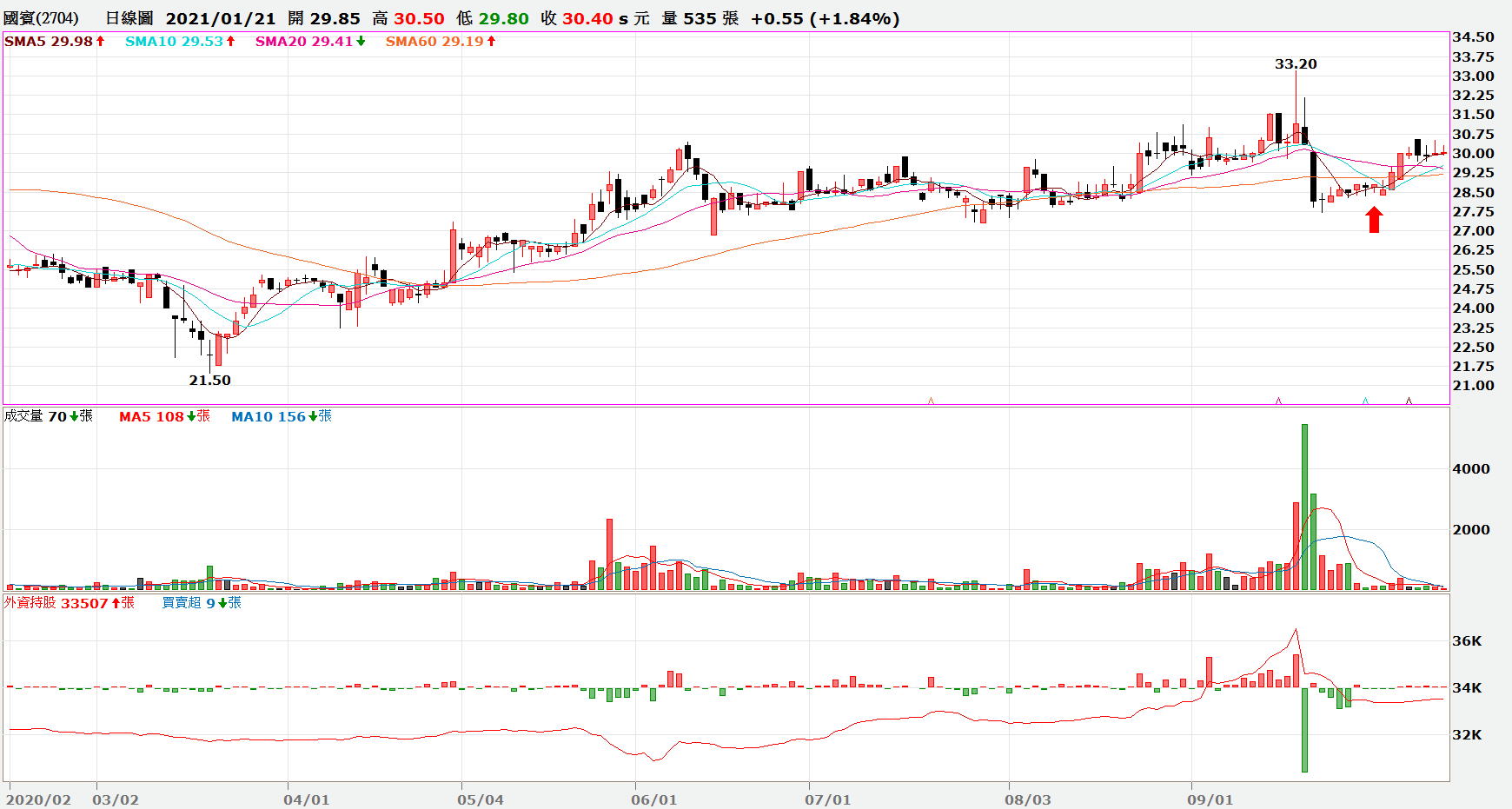Viewport: 1512px width, 809px height.
Task: Click the tallest green volume bar
Action: (1304, 507)
